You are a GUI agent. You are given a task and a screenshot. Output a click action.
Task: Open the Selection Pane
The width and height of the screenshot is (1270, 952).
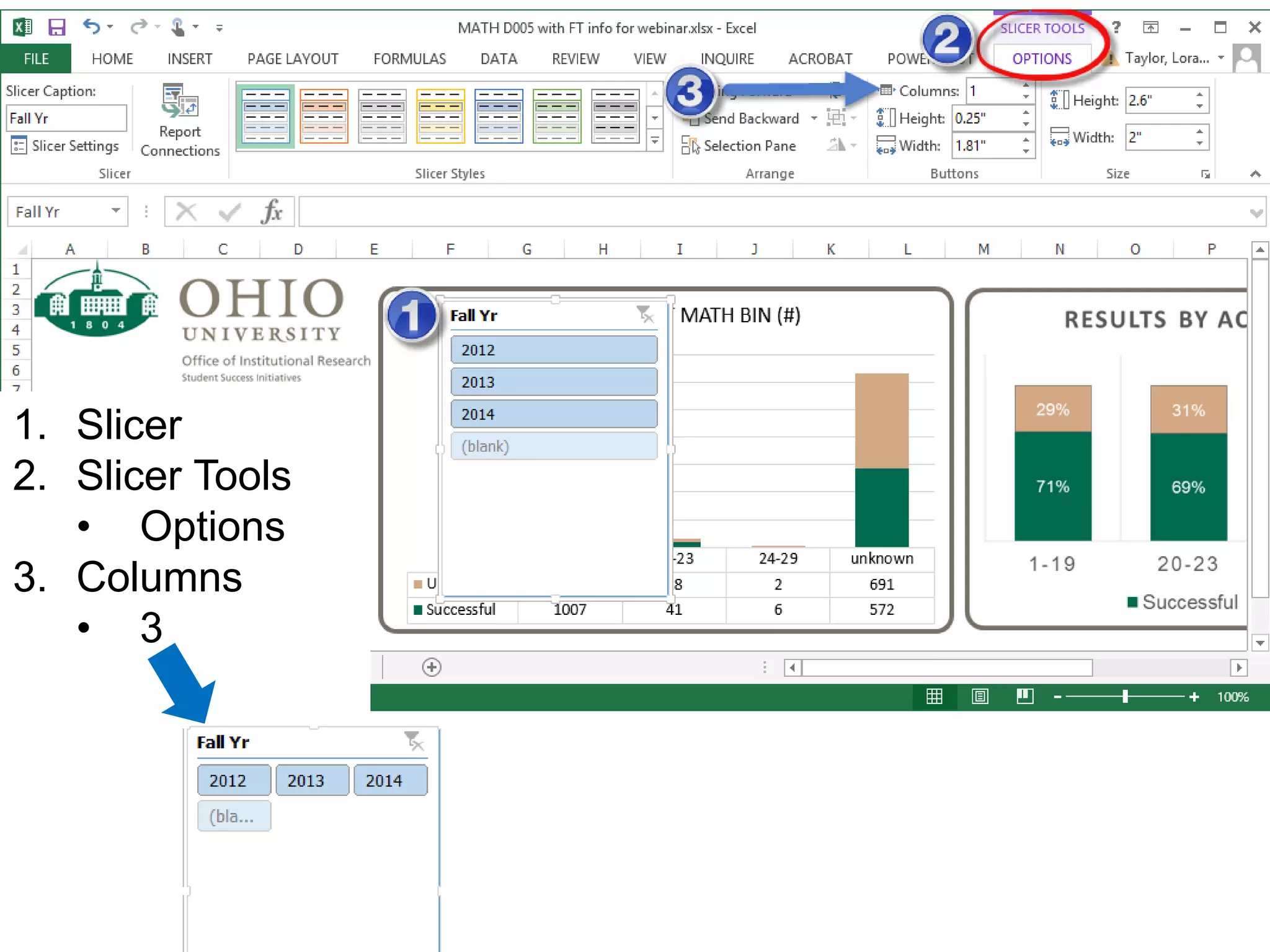point(739,146)
